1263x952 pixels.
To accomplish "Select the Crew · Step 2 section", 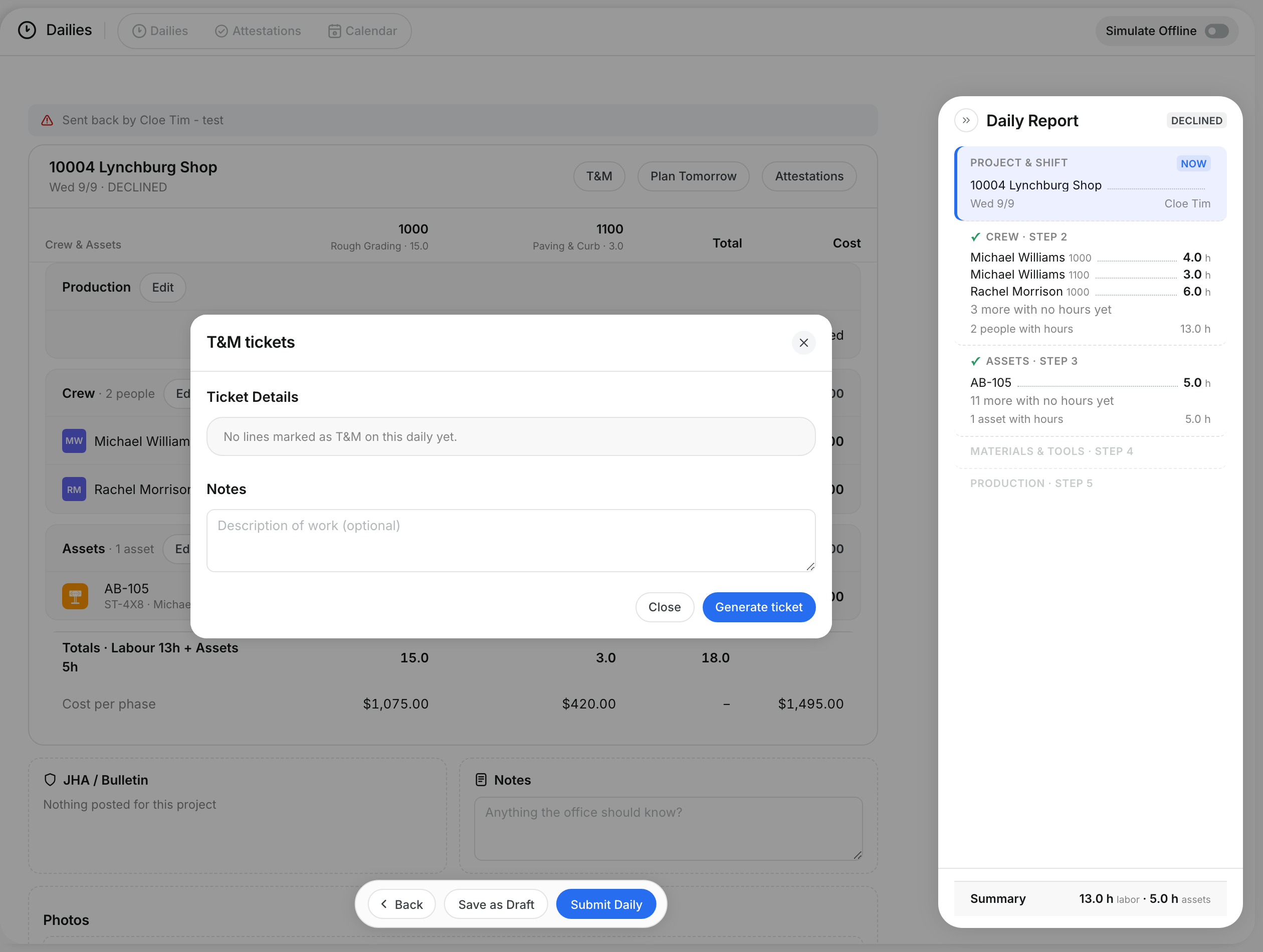I will point(1091,284).
